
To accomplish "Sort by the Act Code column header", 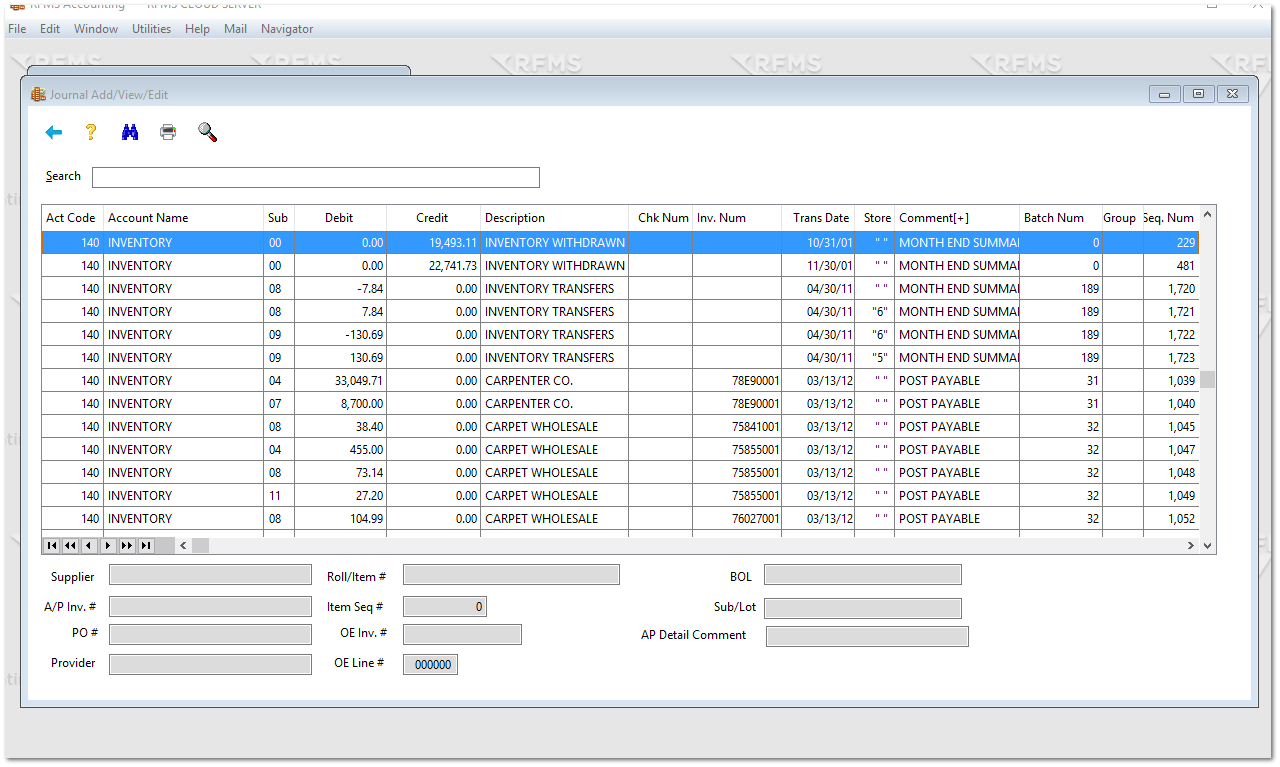I will click(72, 218).
